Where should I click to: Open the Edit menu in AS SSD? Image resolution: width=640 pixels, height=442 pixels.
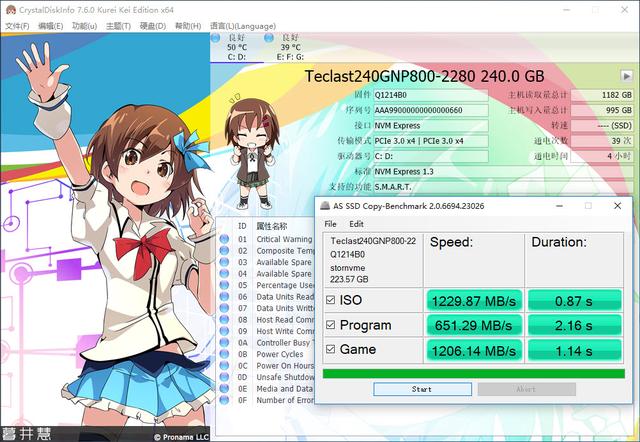[x=356, y=224]
